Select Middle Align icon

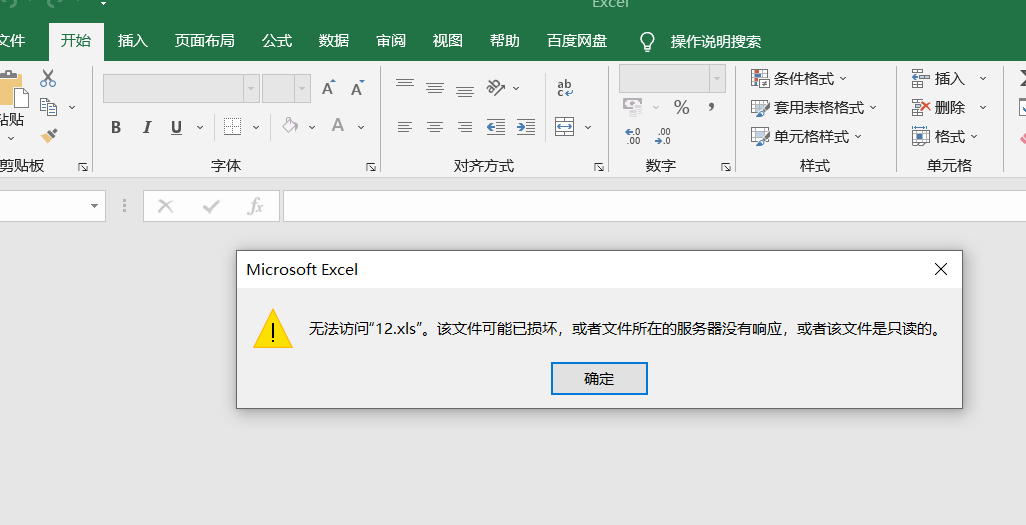(435, 87)
